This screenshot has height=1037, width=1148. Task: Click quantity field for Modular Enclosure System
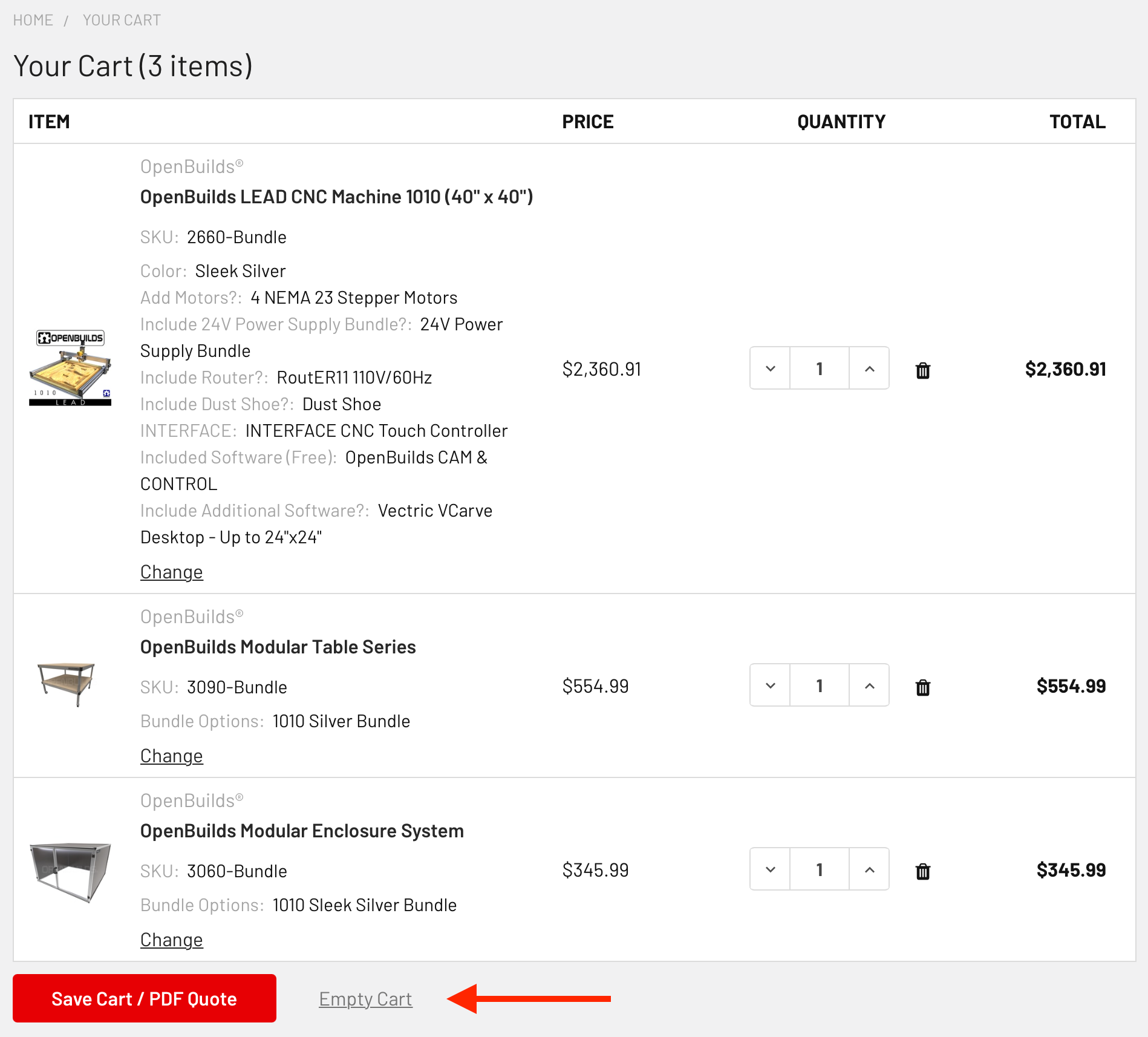tap(820, 869)
